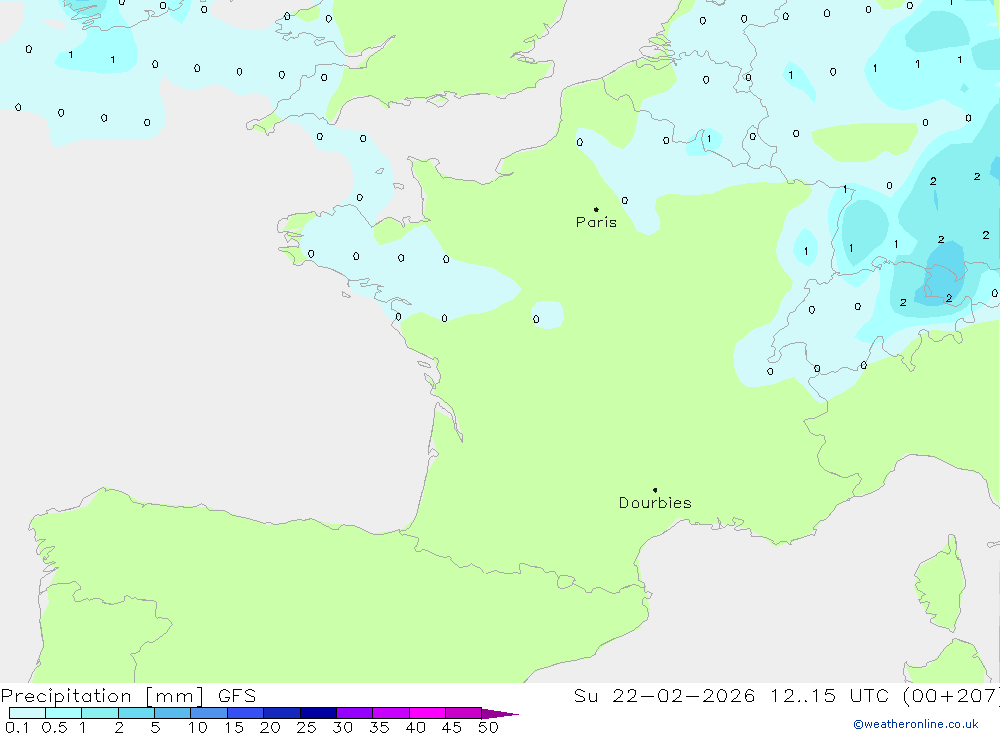Image resolution: width=1000 pixels, height=733 pixels.
Task: Click the legend scale label '25'
Action: (306, 727)
